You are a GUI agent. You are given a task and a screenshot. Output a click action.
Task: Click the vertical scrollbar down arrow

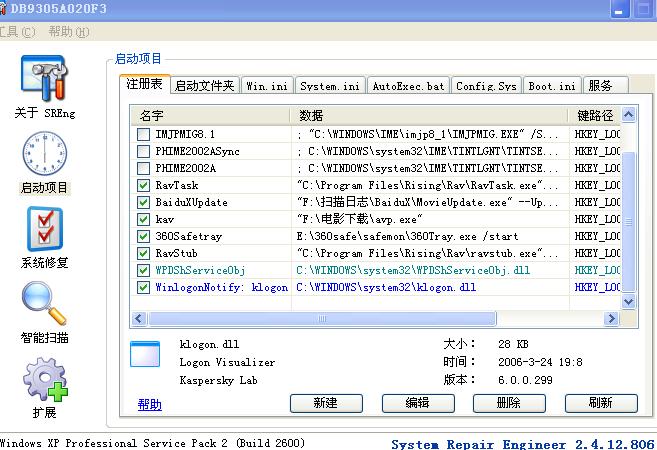[629, 301]
